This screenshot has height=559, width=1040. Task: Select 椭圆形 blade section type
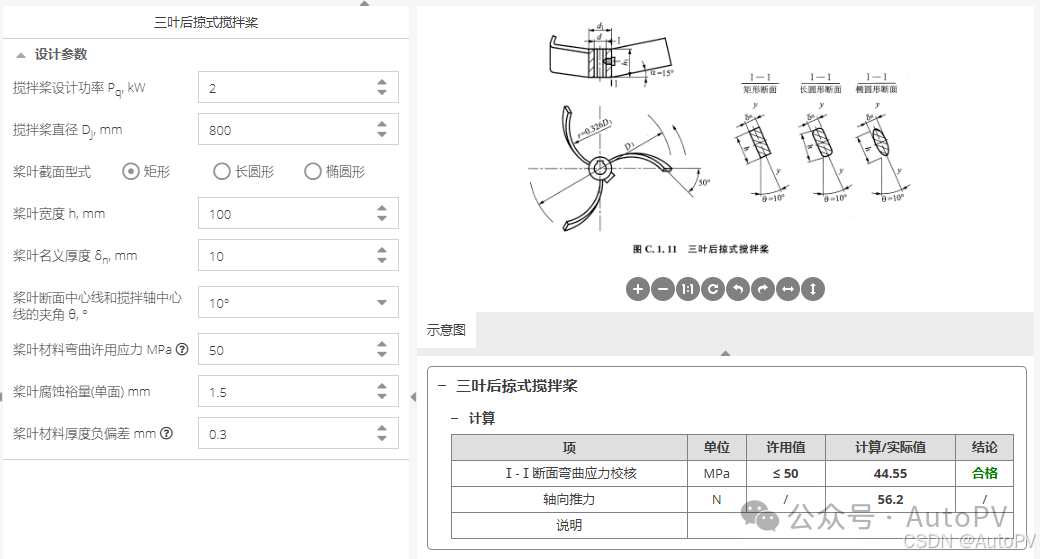312,172
